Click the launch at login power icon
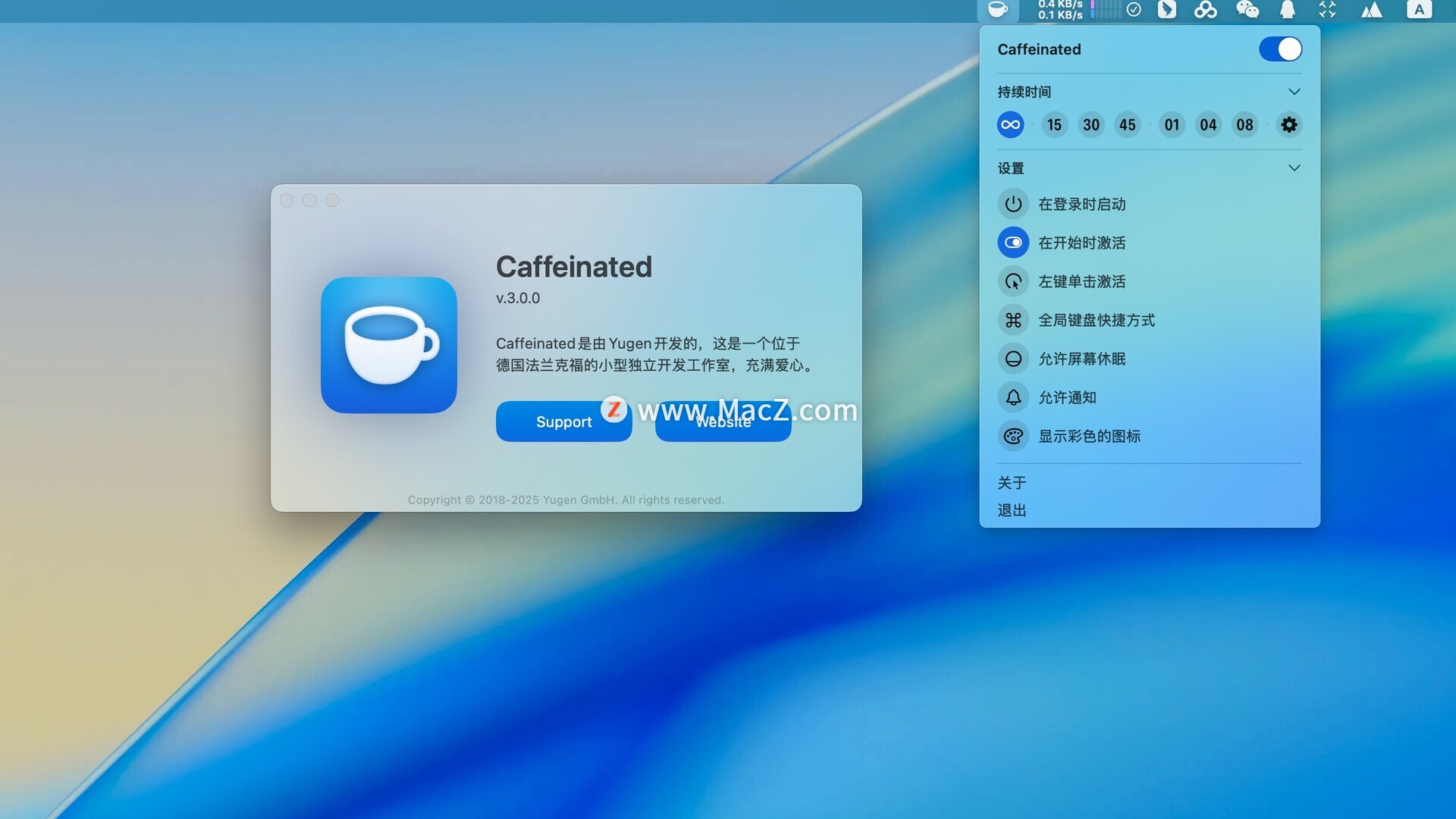The image size is (1456, 819). tap(1013, 205)
